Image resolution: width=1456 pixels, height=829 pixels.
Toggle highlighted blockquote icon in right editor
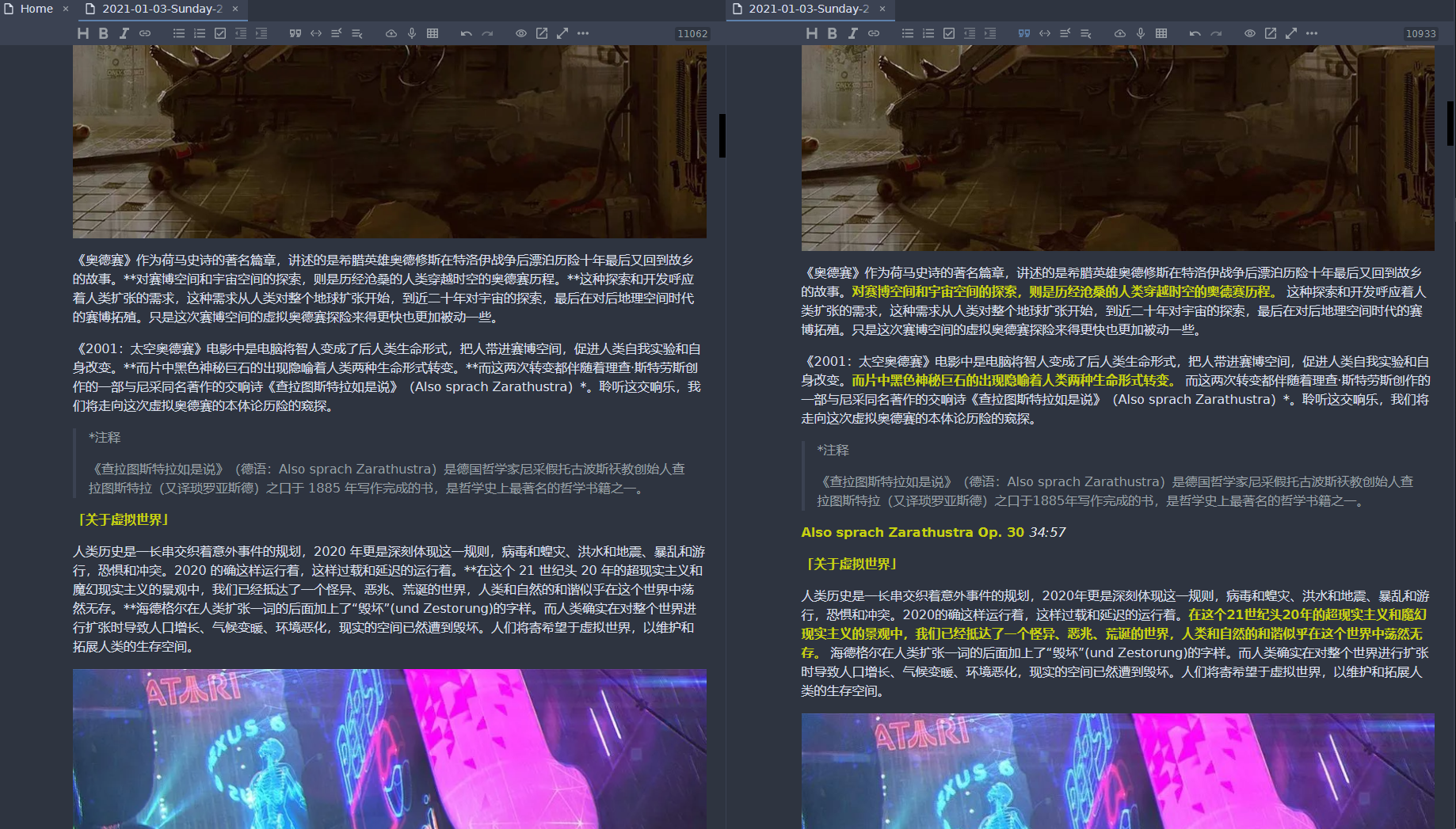[1024, 33]
